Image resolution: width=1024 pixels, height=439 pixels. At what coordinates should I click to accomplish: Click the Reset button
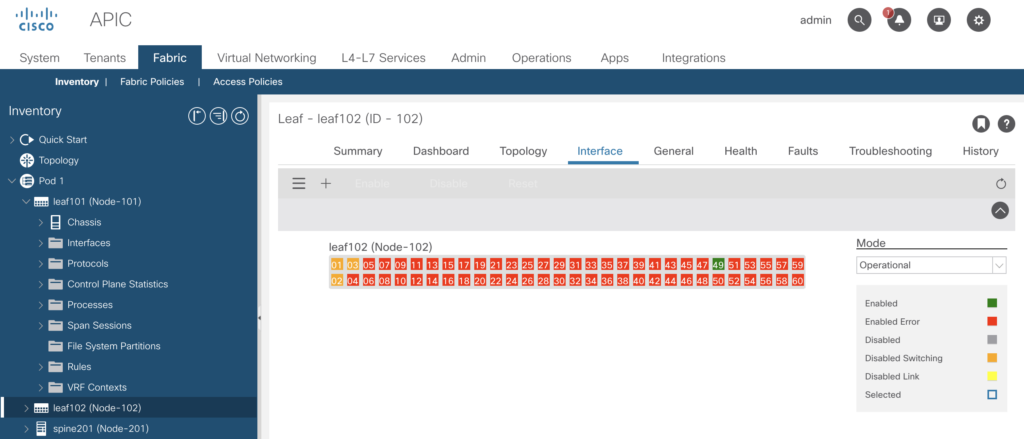(x=522, y=184)
